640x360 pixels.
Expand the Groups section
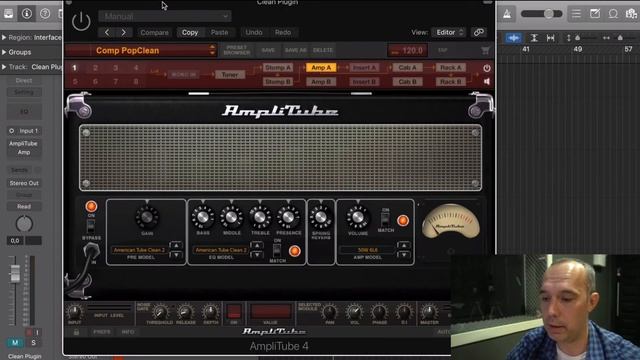click(4, 52)
